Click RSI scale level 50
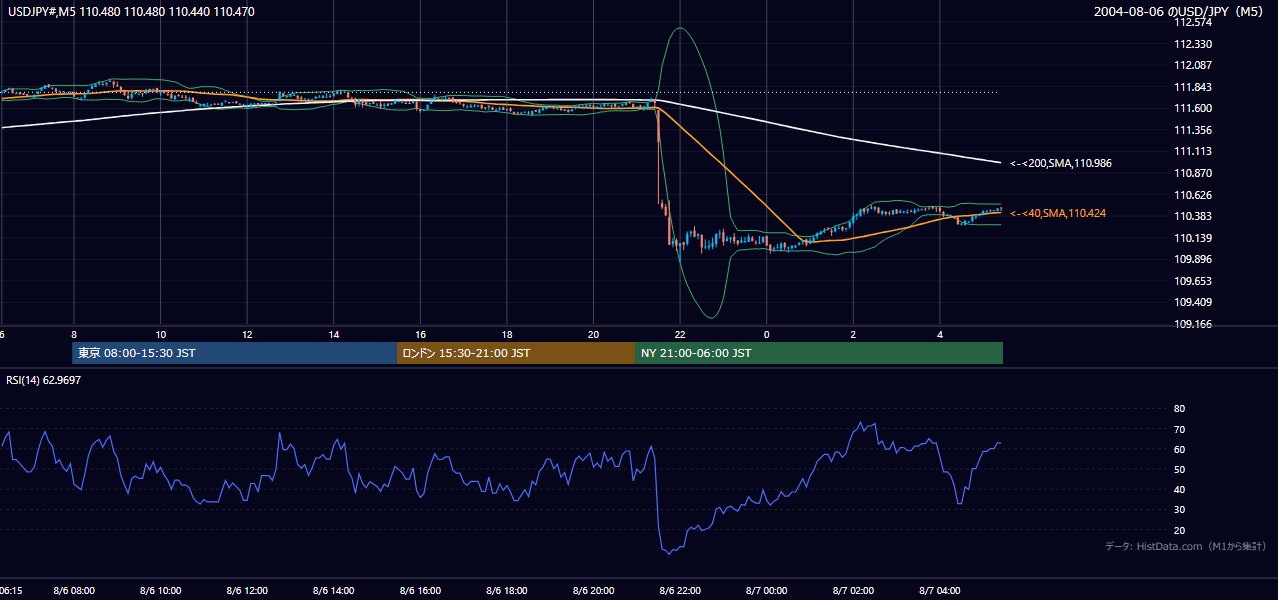 1179,469
